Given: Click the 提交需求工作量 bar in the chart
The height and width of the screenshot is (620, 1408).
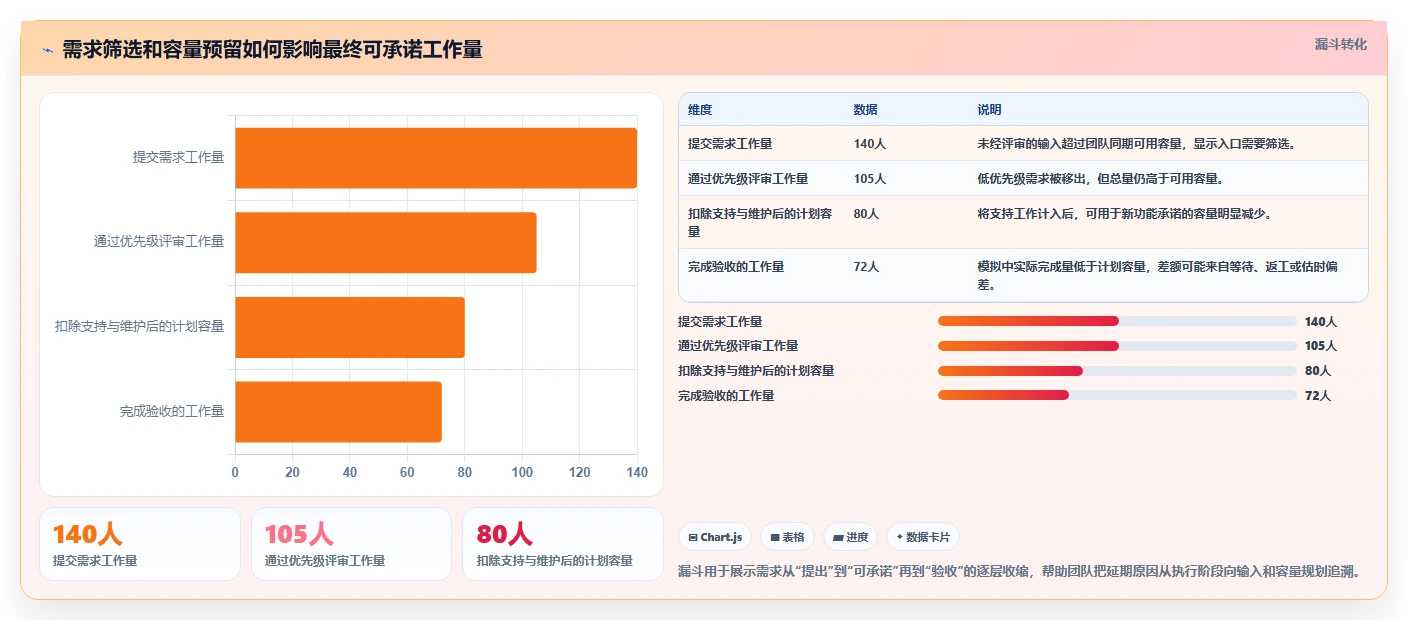Looking at the screenshot, I should tap(436, 158).
